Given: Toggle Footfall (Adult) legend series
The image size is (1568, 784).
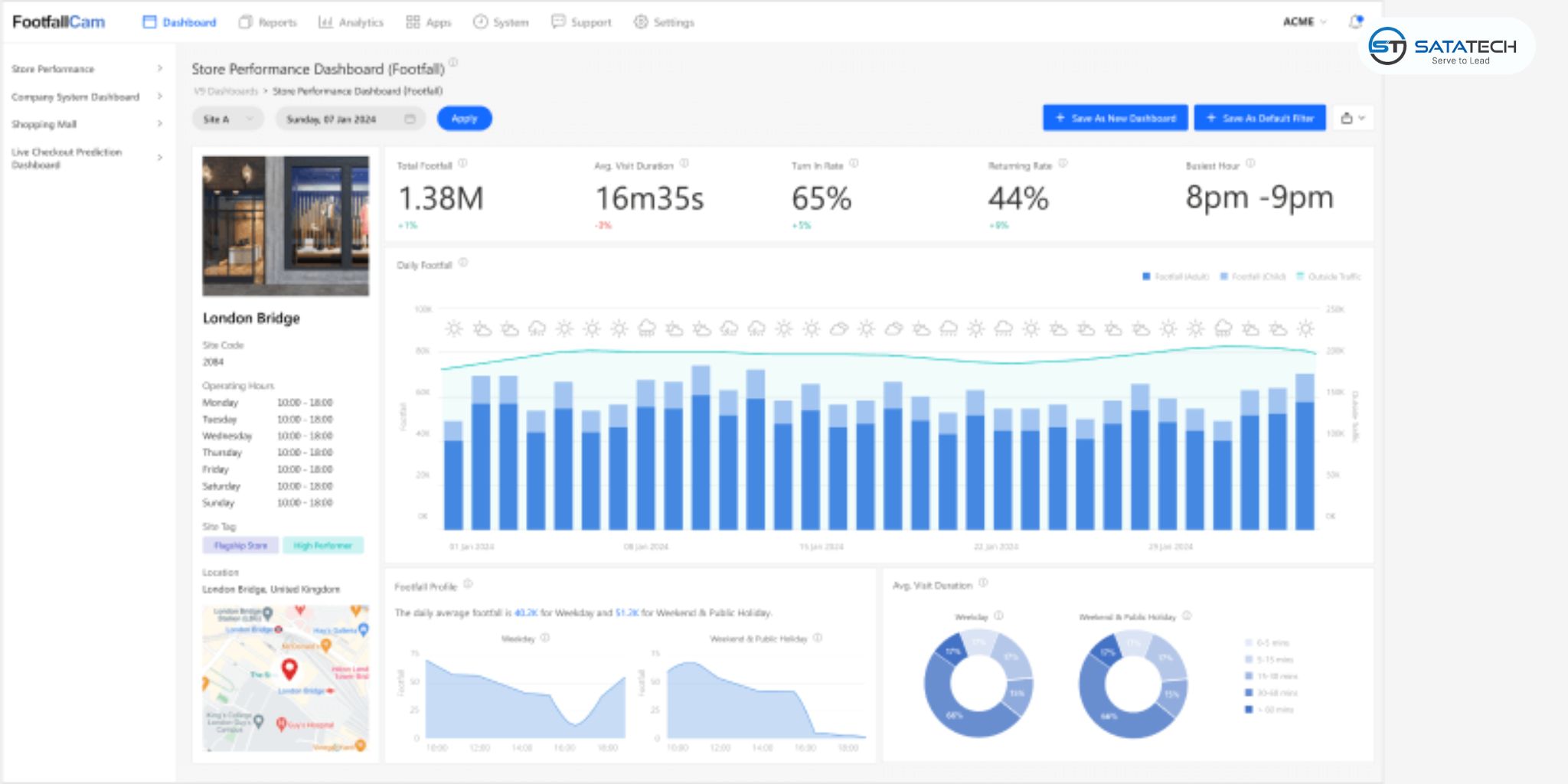Looking at the screenshot, I should 1175,276.
